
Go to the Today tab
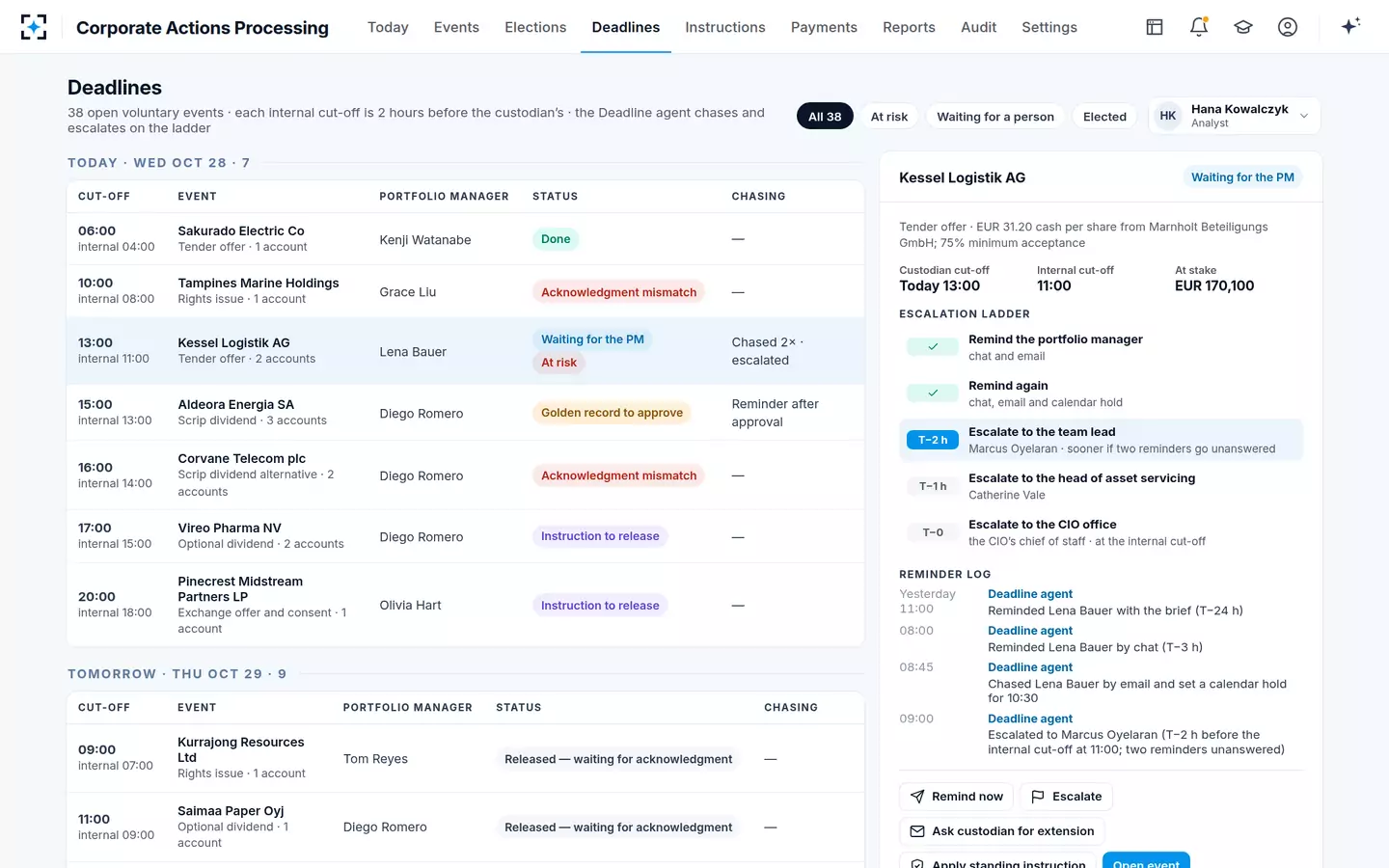pyautogui.click(x=388, y=27)
